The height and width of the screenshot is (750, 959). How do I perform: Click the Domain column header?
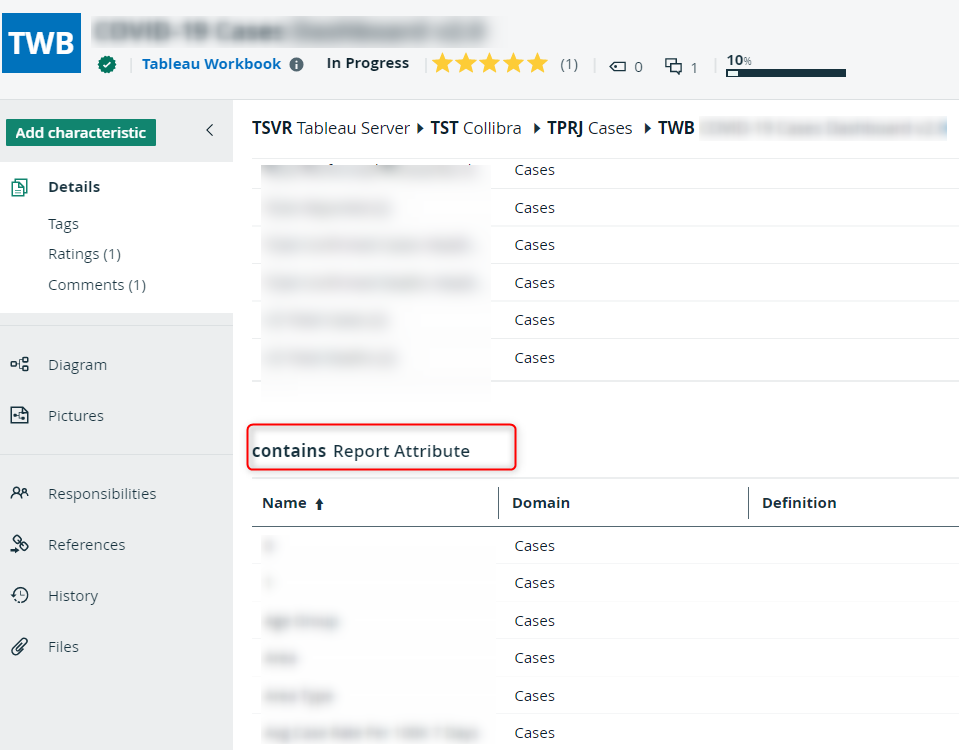pyautogui.click(x=541, y=503)
